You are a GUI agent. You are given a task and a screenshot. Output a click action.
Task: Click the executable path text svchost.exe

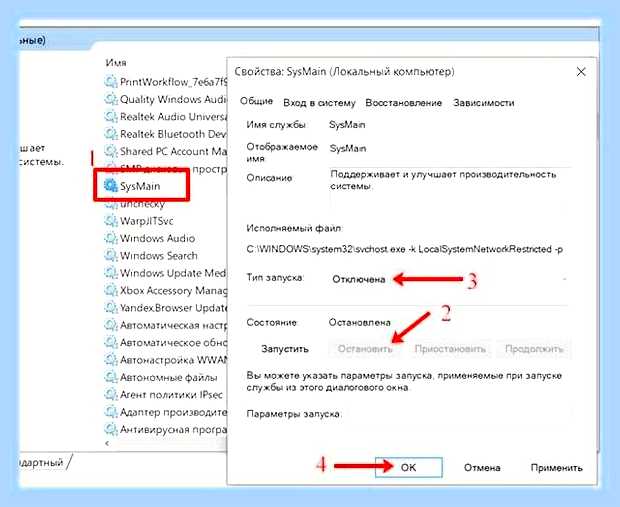click(405, 250)
